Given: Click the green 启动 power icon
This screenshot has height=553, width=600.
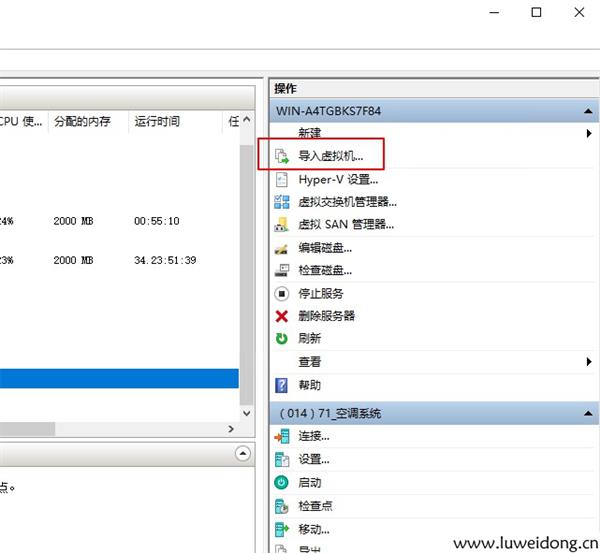Looking at the screenshot, I should coord(282,482).
